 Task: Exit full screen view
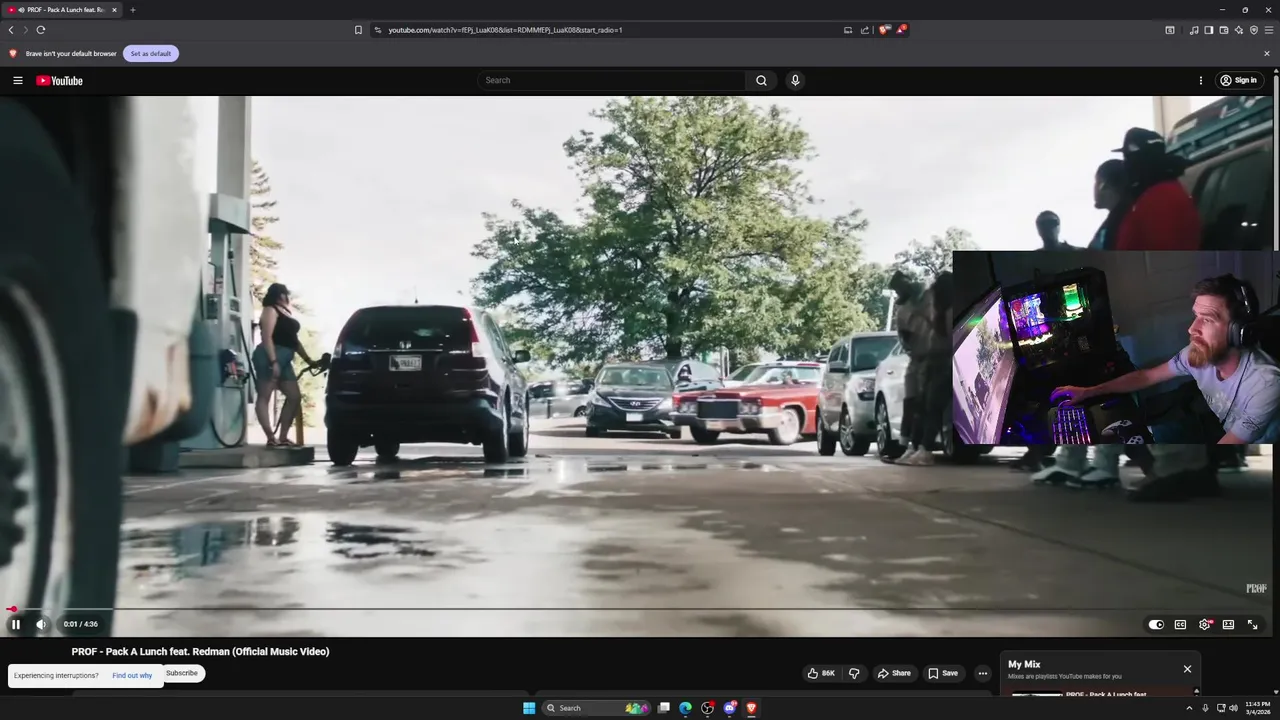1252,624
